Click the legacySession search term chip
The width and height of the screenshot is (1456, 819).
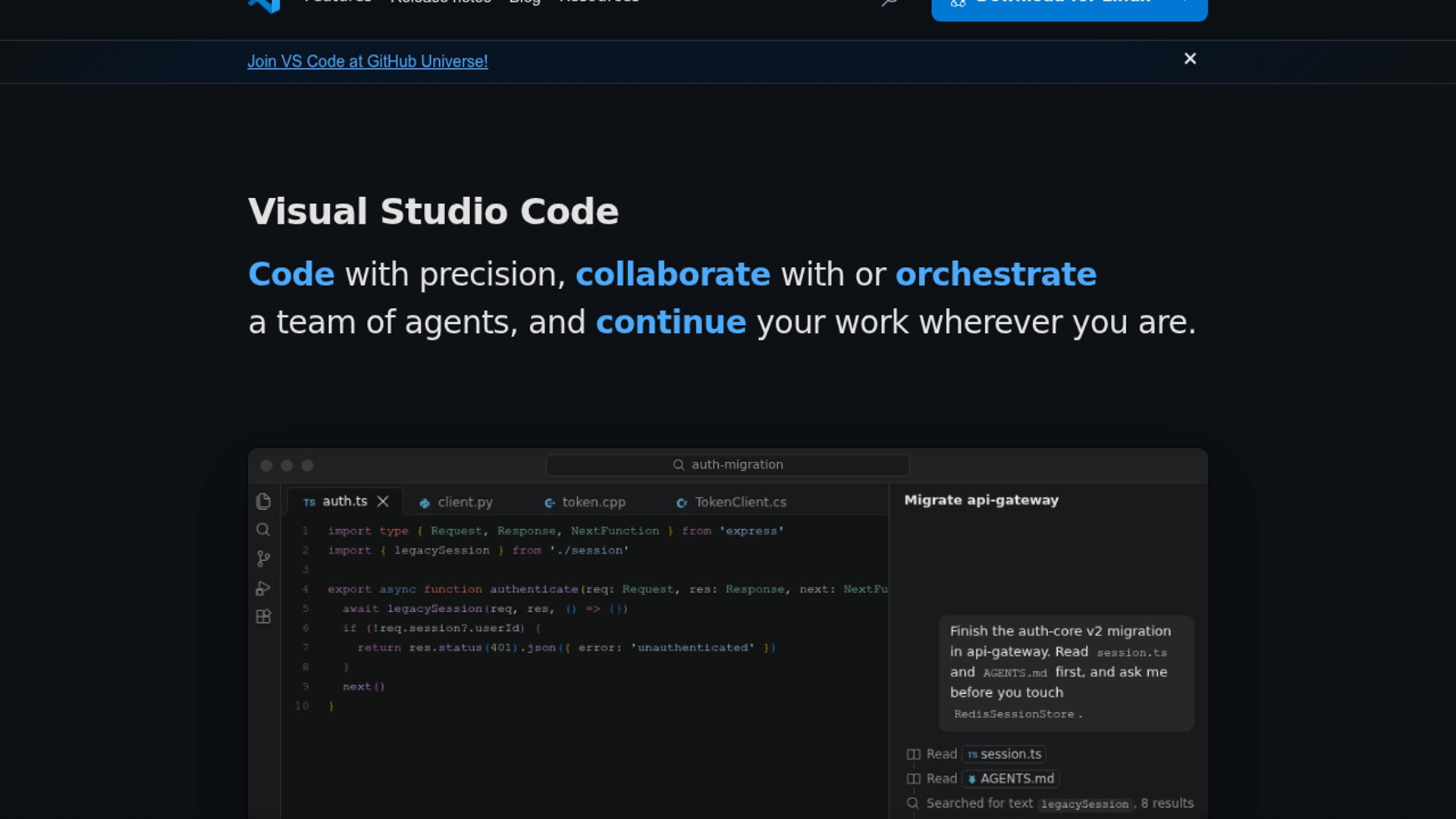(x=1084, y=804)
